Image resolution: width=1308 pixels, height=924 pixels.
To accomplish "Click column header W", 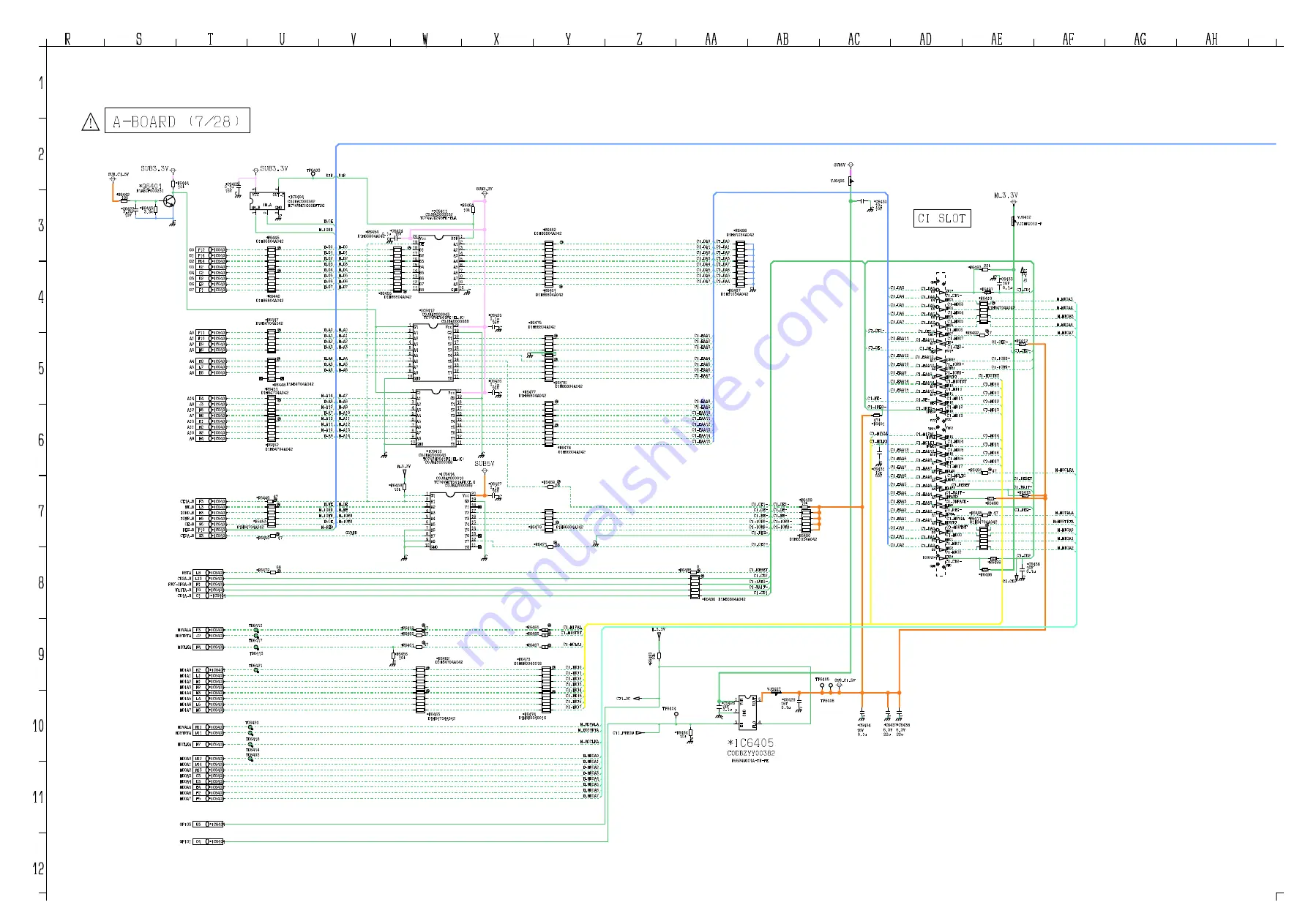I will click(x=425, y=40).
